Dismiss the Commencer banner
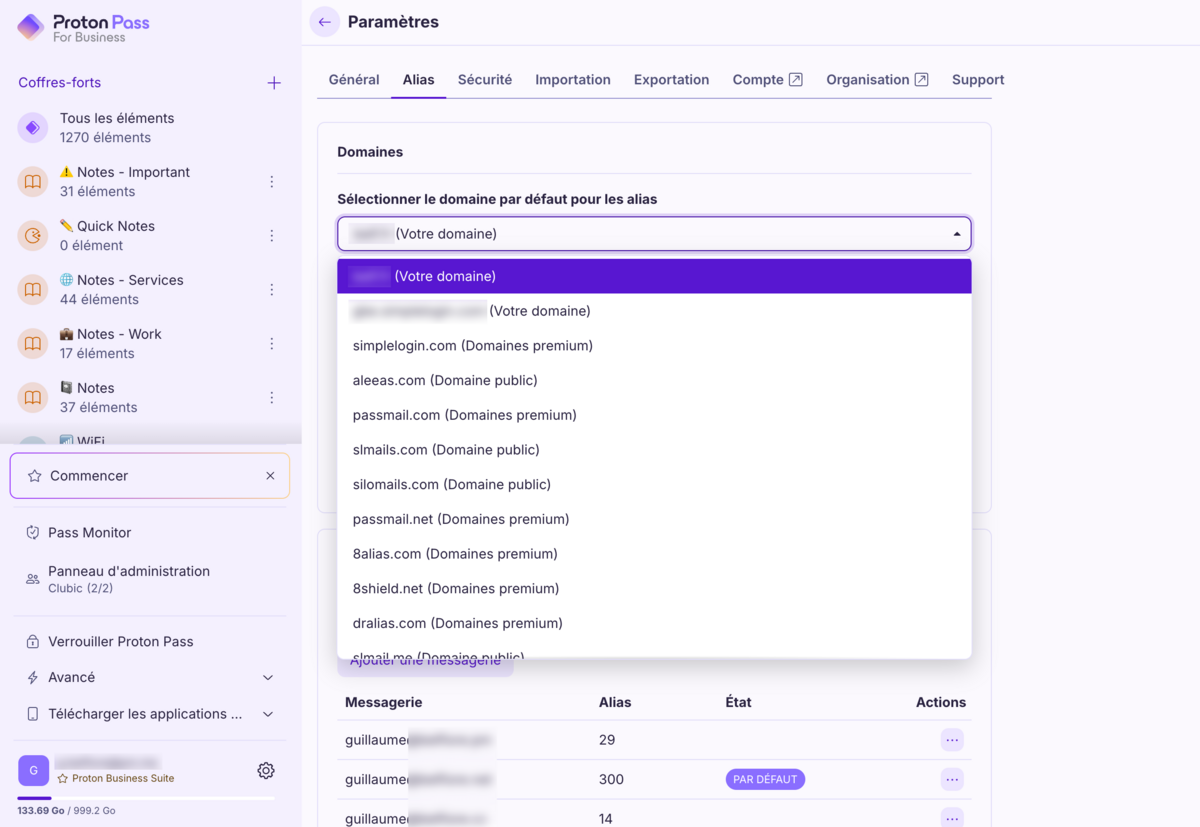This screenshot has width=1200, height=827. [x=270, y=476]
